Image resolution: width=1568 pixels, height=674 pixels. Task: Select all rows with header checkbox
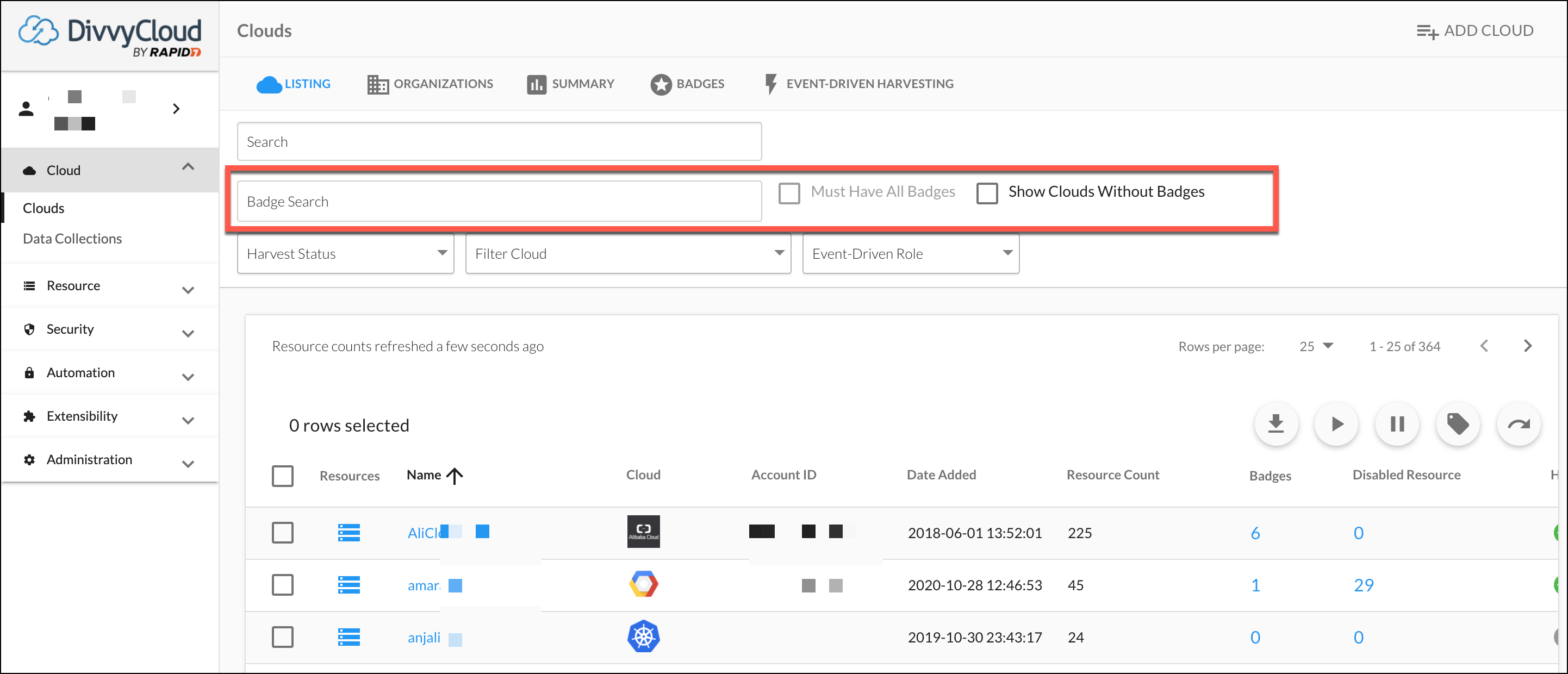282,476
